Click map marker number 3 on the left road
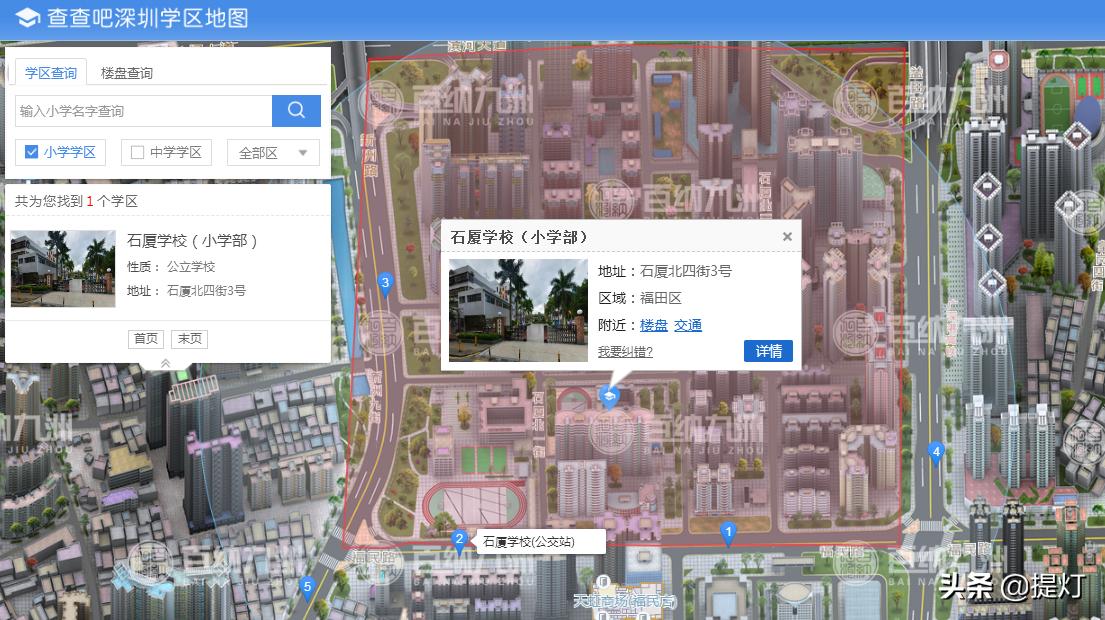1105x620 pixels. [x=386, y=283]
